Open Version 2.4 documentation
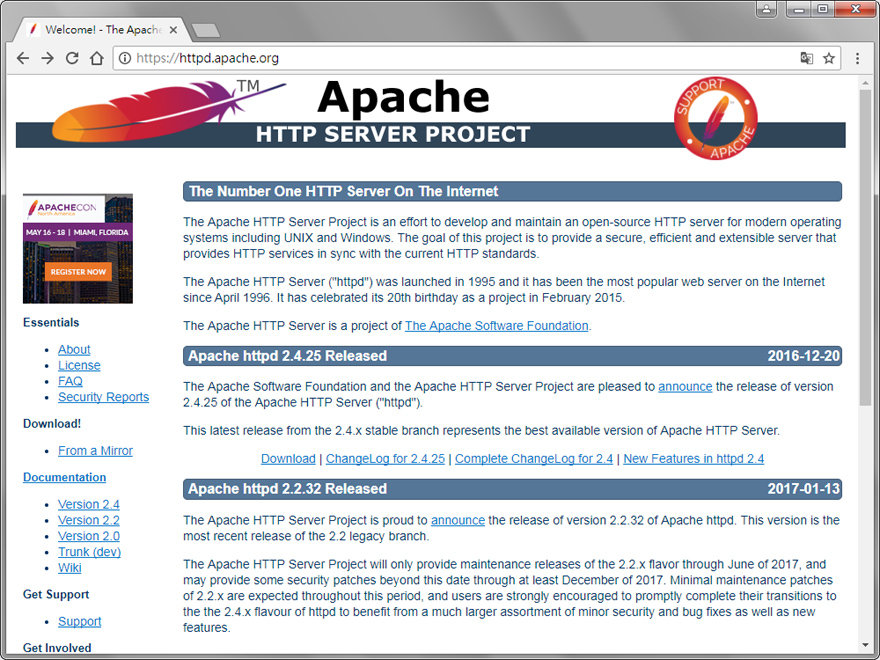 [89, 505]
